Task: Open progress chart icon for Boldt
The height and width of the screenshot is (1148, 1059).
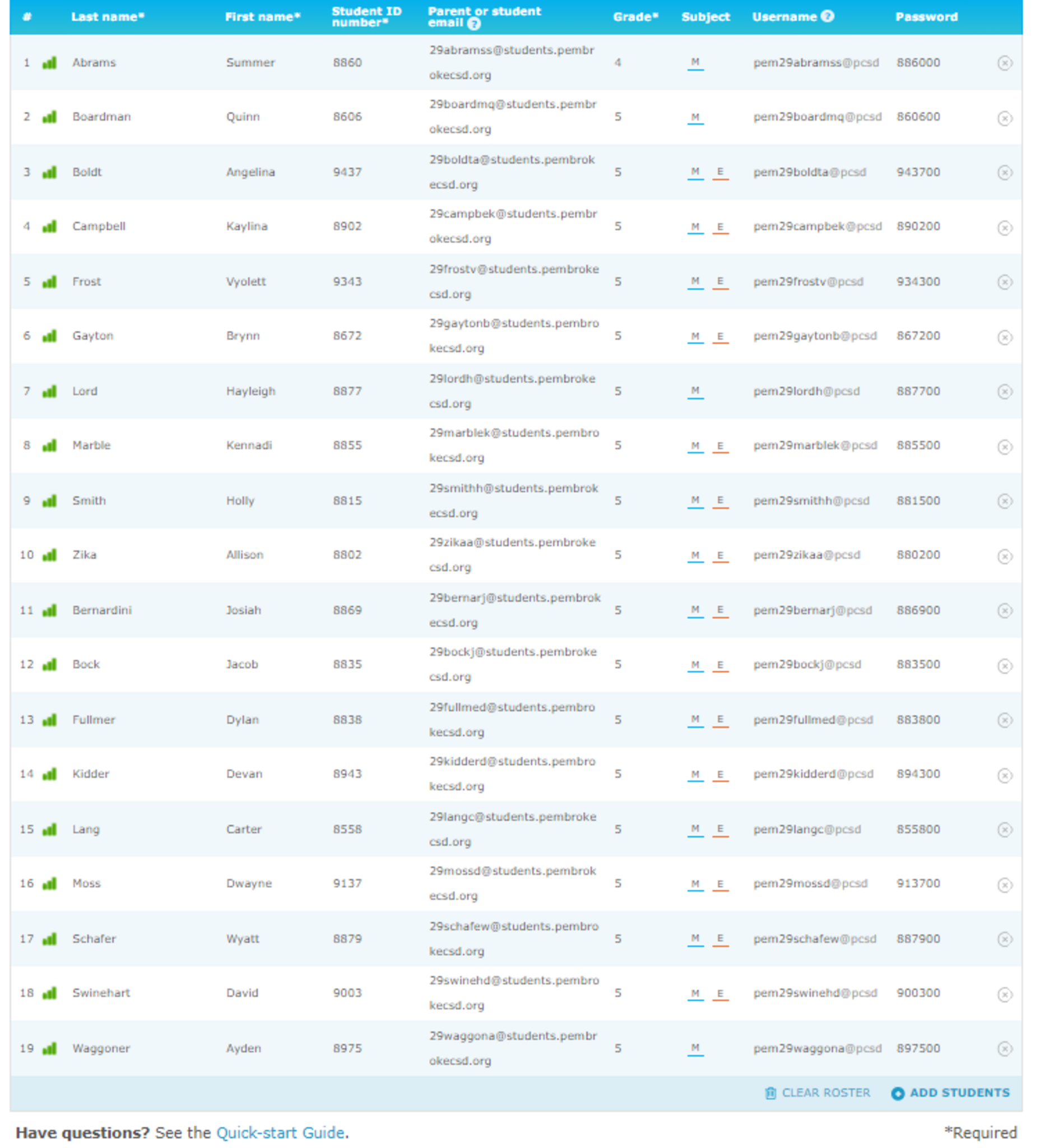Action: coord(50,173)
